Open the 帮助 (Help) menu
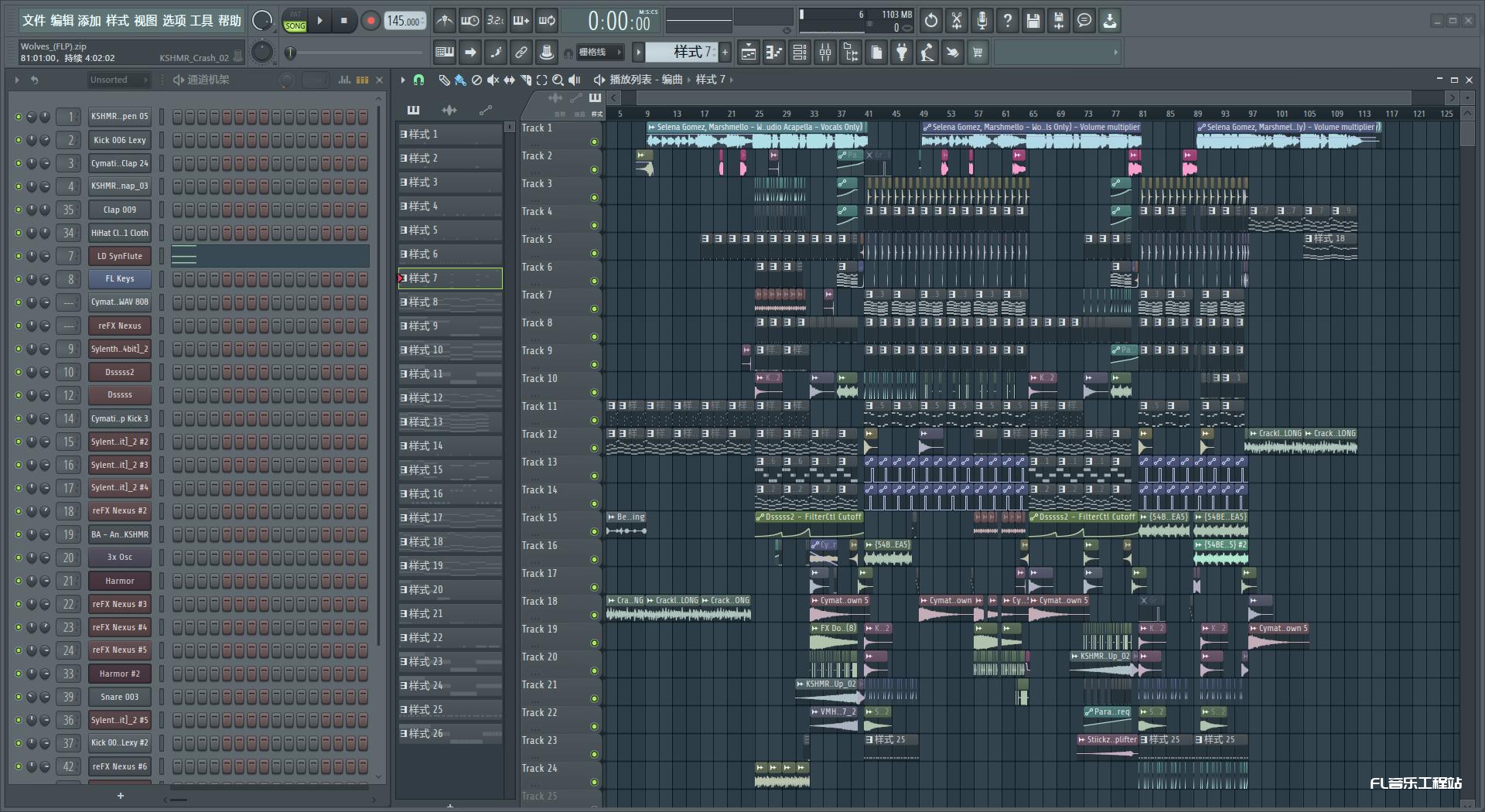The height and width of the screenshot is (812, 1485). [229, 21]
